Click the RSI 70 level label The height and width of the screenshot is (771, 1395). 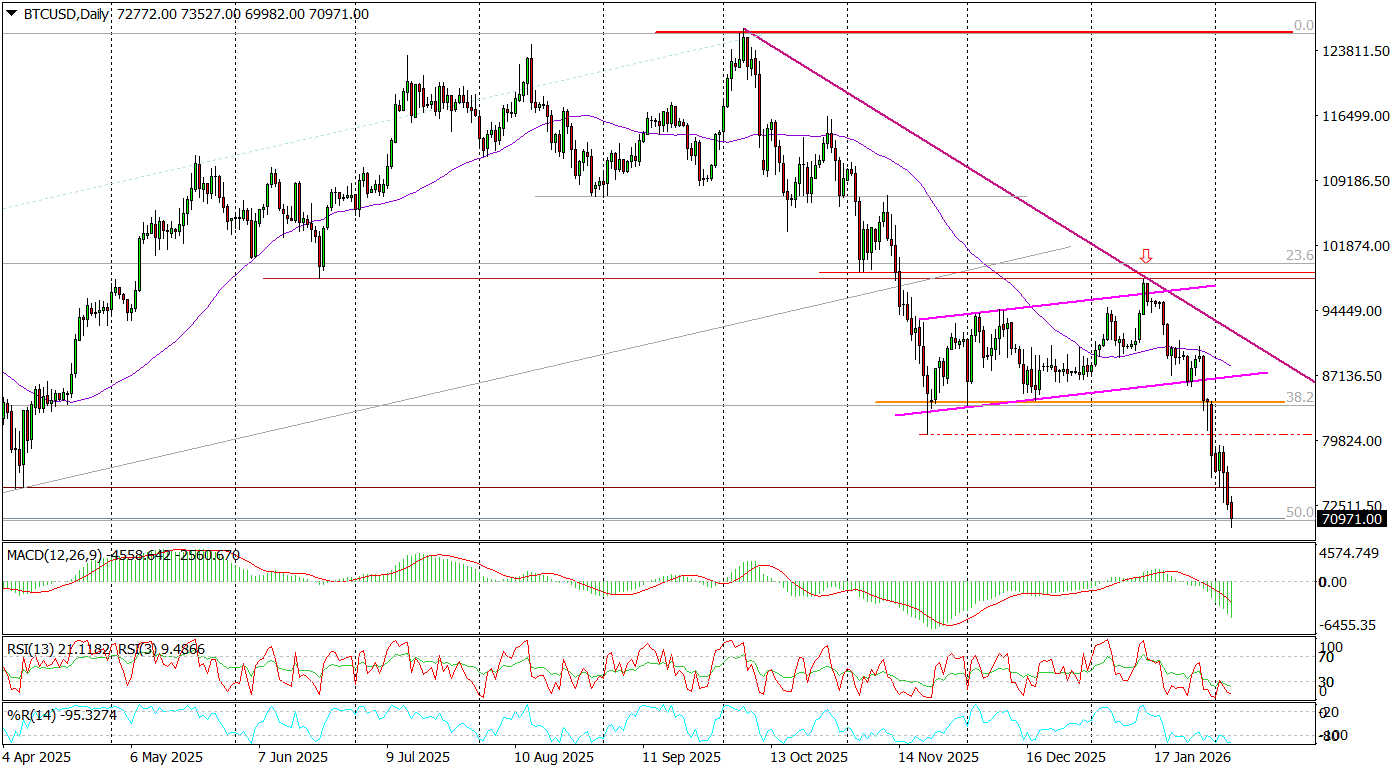pos(1327,657)
